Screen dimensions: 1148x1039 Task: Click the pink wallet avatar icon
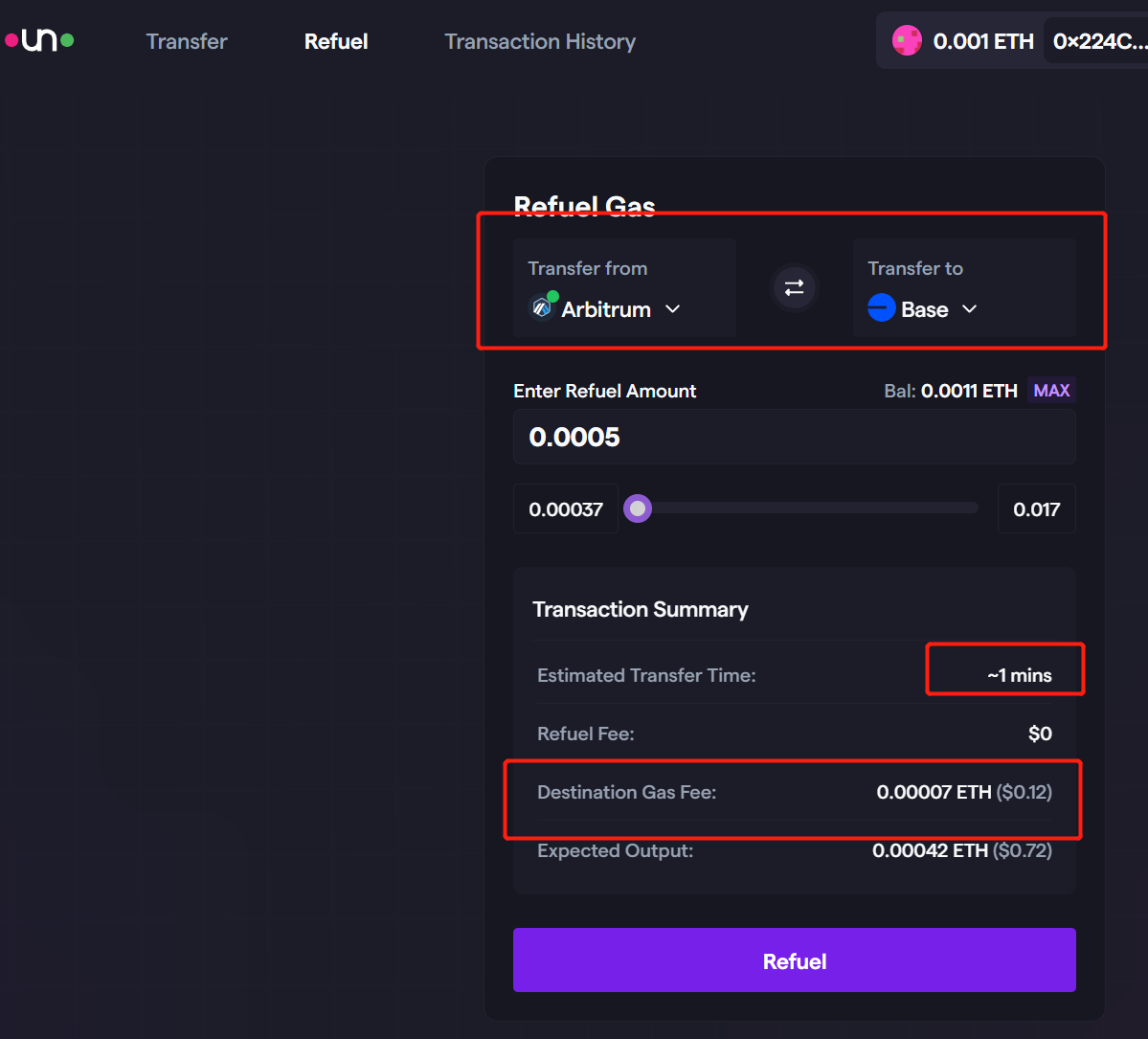[x=907, y=41]
